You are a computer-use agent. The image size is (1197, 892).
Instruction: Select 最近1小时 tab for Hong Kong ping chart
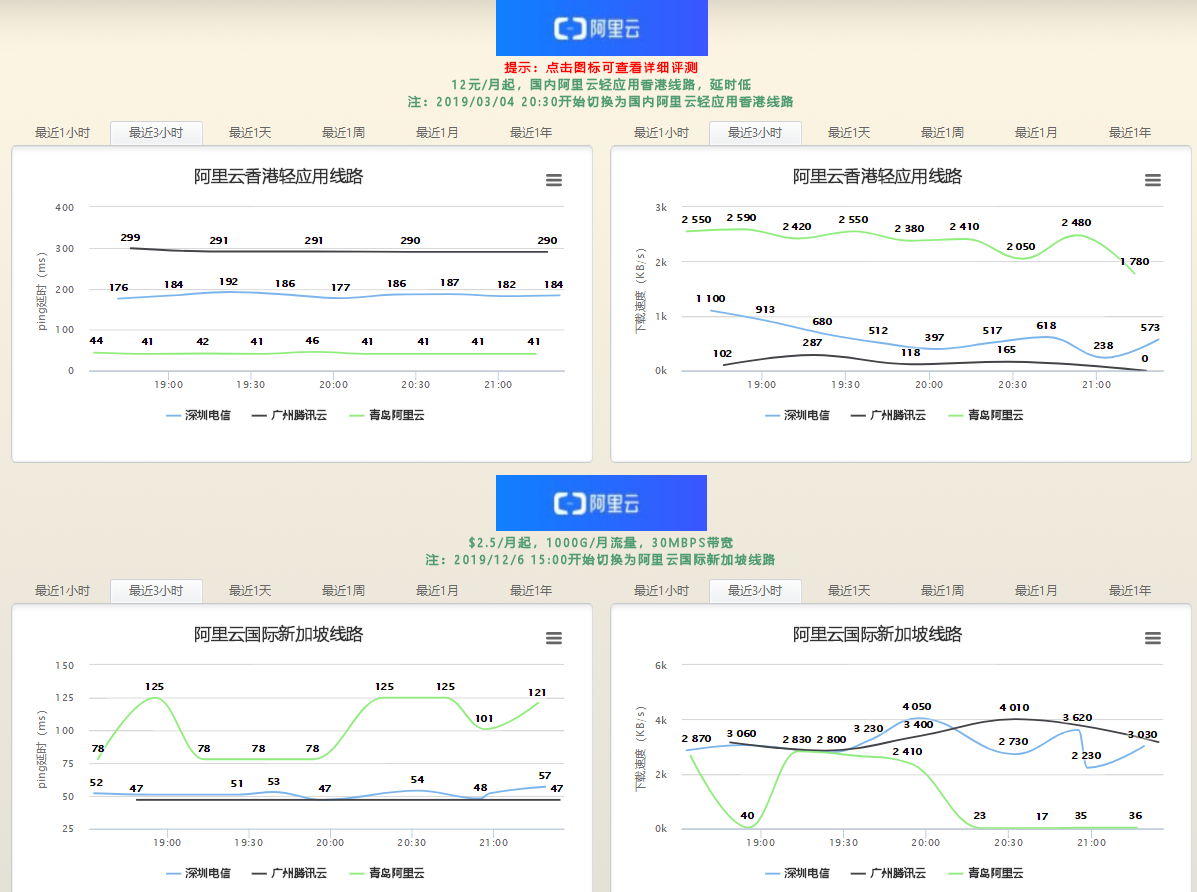pos(63,133)
